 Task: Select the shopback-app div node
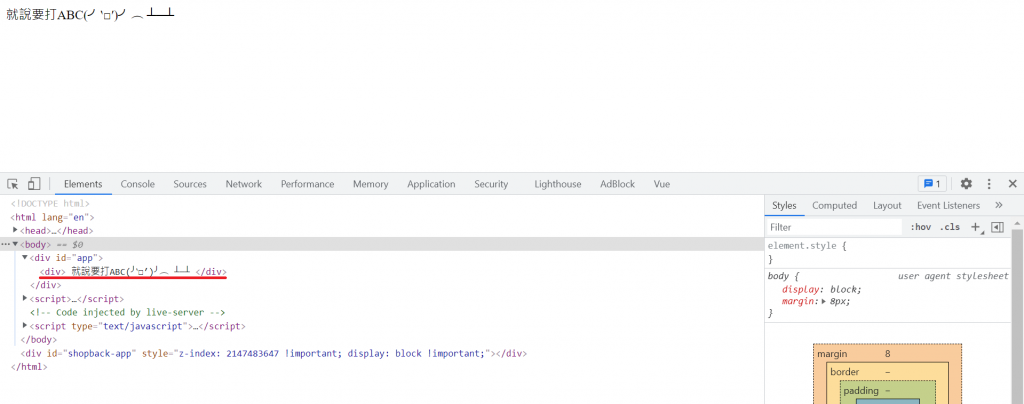point(274,353)
